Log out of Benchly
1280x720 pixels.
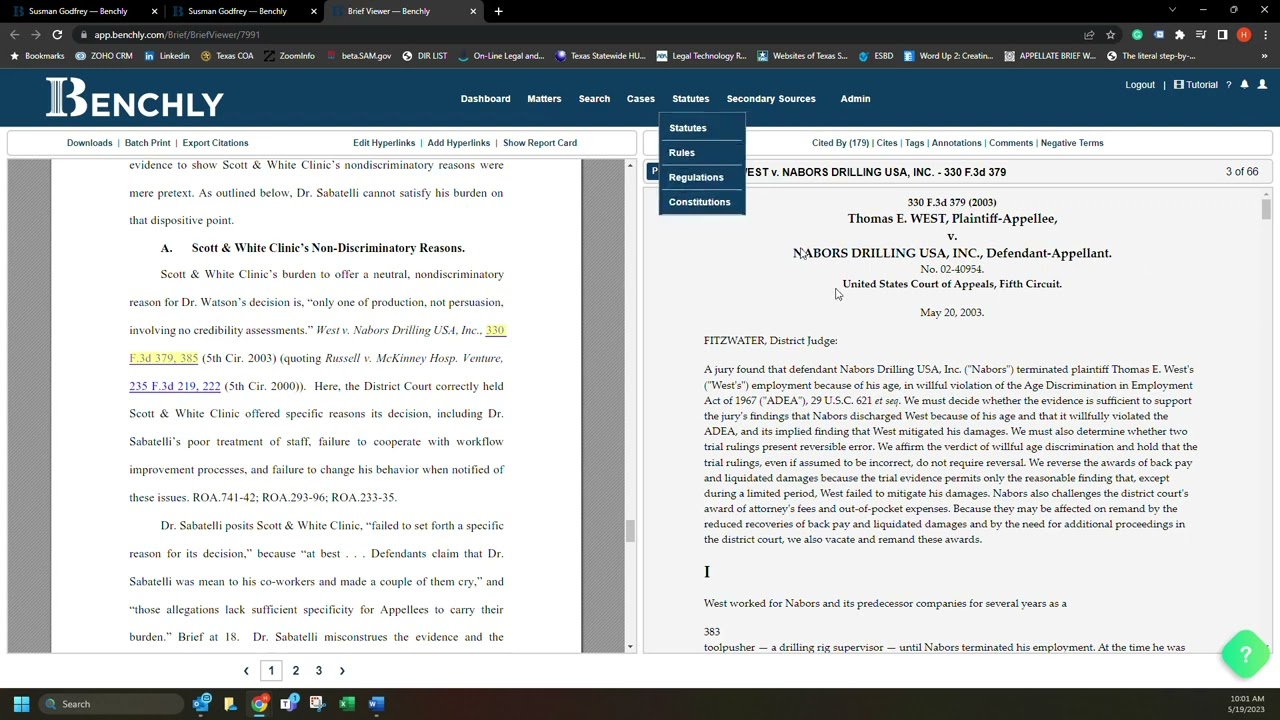tap(1140, 85)
